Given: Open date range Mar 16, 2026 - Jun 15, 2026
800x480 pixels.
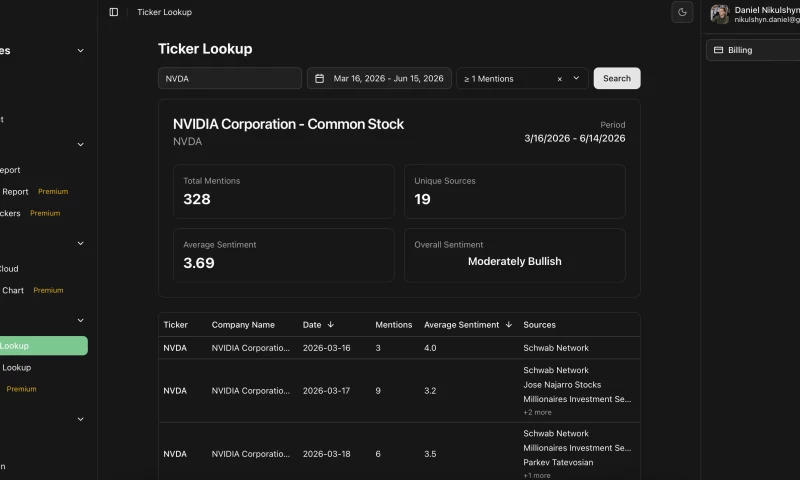Looking at the screenshot, I should (379, 79).
